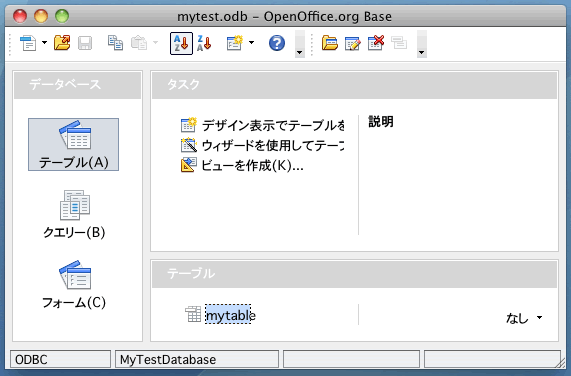
Task: Toggle Sort Ascending A-Z button
Action: [x=181, y=43]
